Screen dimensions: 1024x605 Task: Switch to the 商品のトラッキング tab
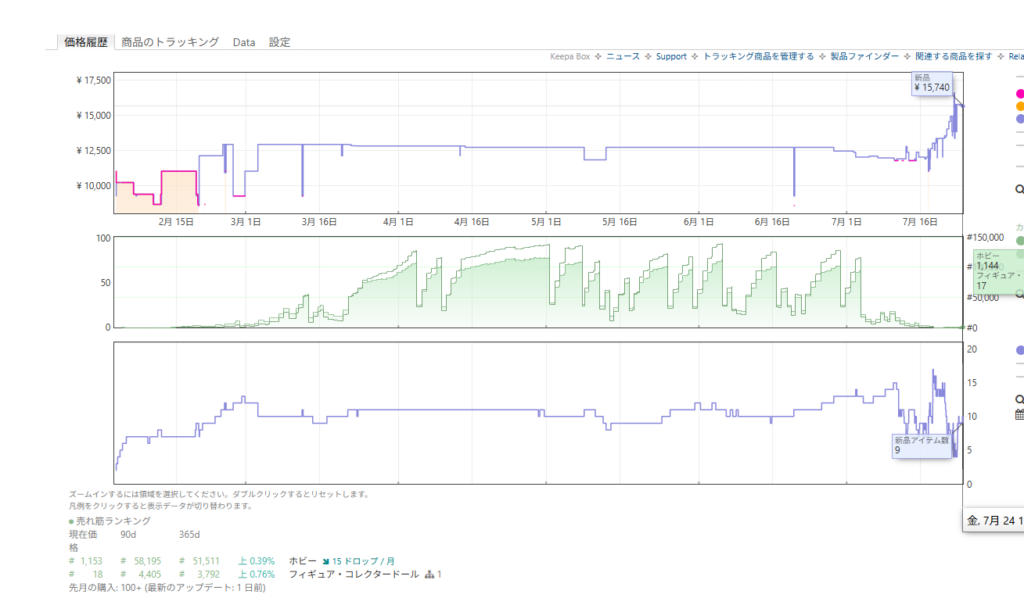tap(170, 42)
